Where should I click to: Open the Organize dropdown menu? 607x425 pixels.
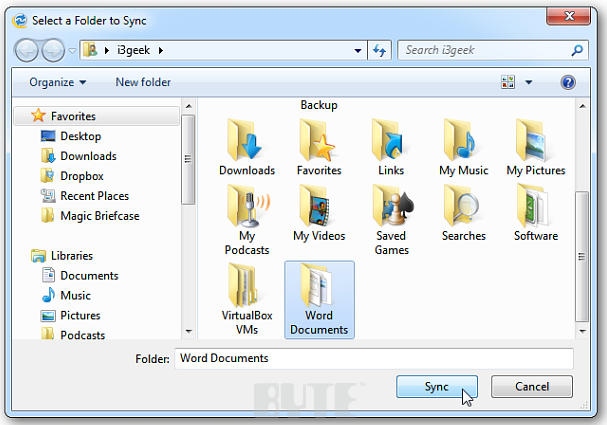[x=58, y=82]
